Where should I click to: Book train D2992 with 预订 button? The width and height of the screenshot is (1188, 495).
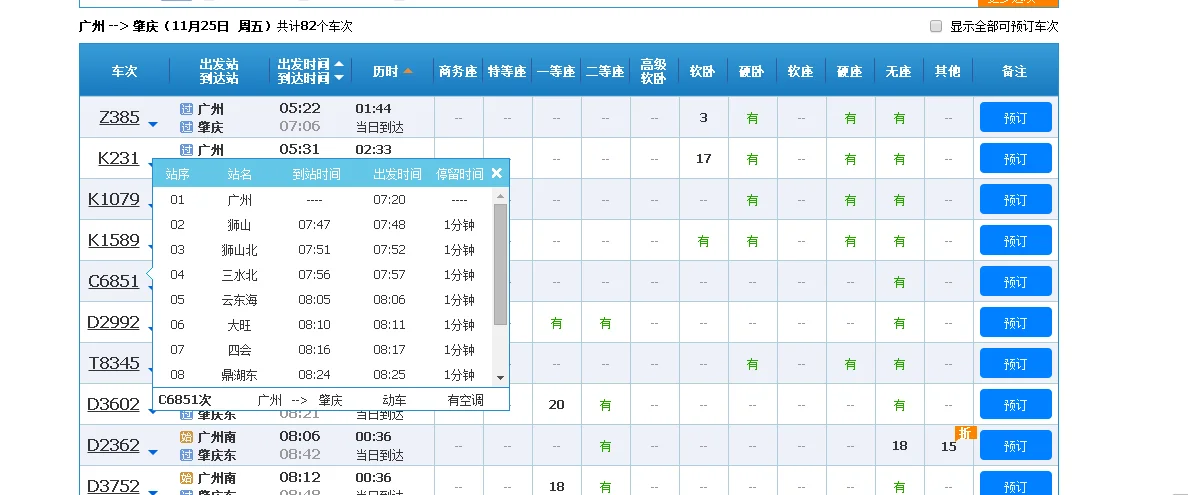(x=1015, y=322)
